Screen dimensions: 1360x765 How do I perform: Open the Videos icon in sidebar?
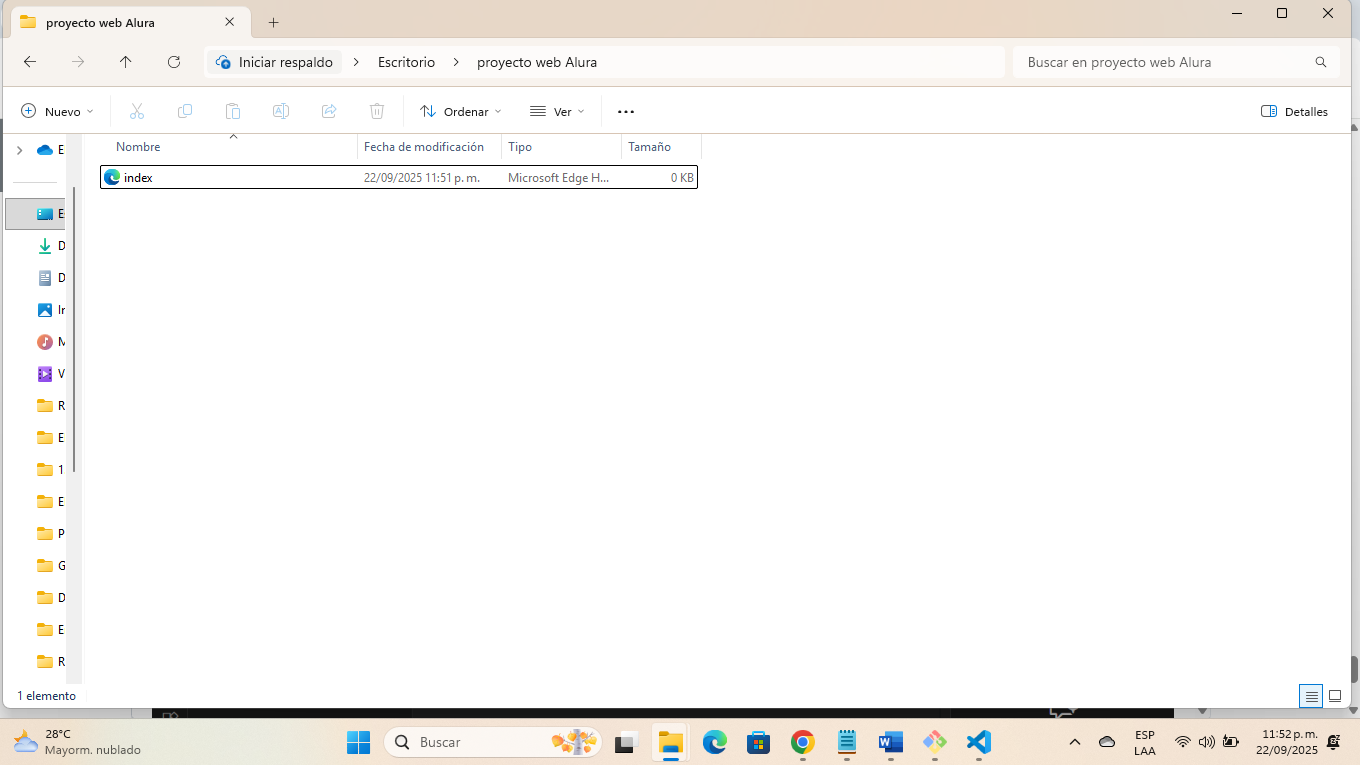point(45,374)
